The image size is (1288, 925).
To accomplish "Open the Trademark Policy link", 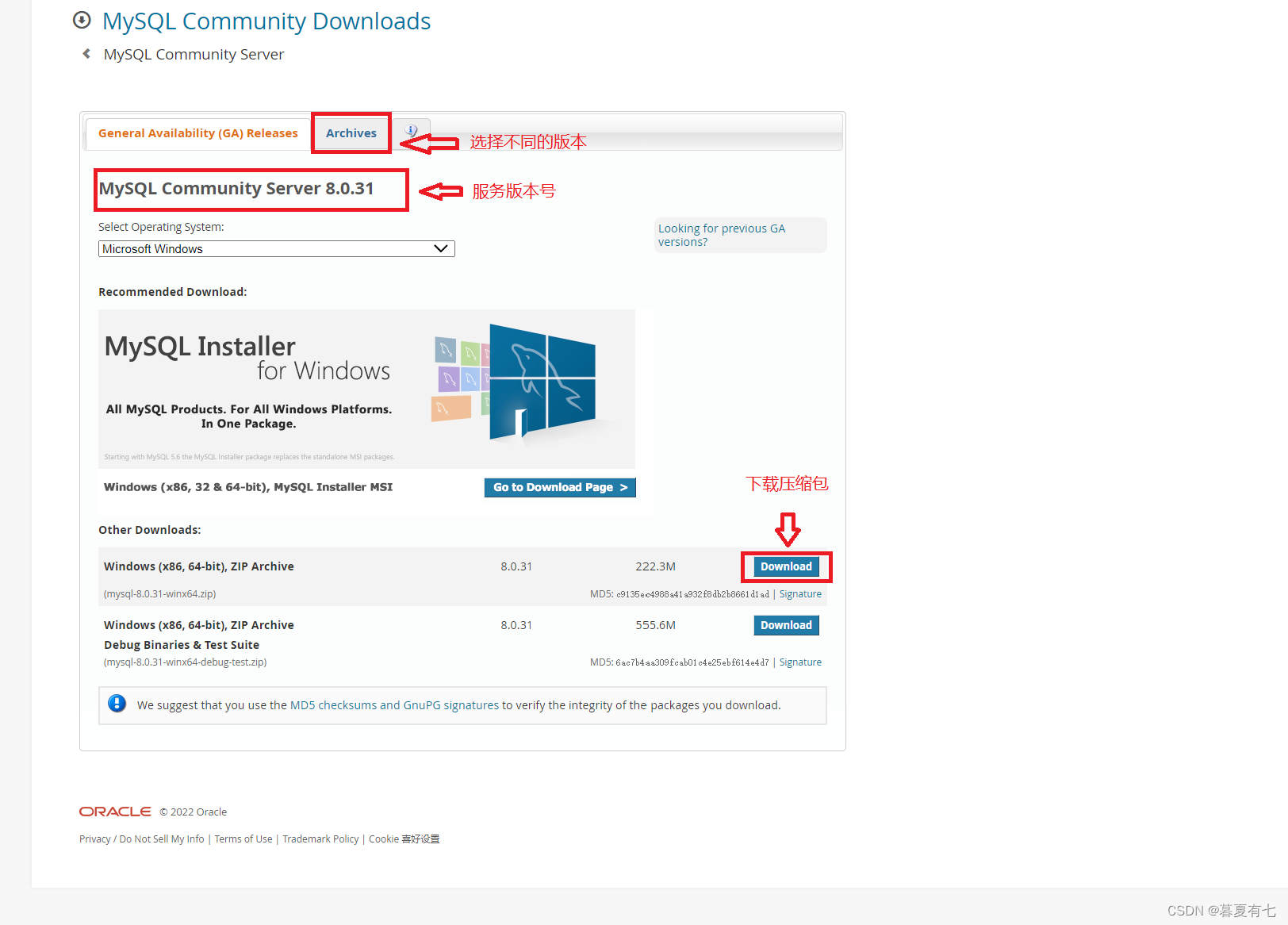I will (320, 839).
